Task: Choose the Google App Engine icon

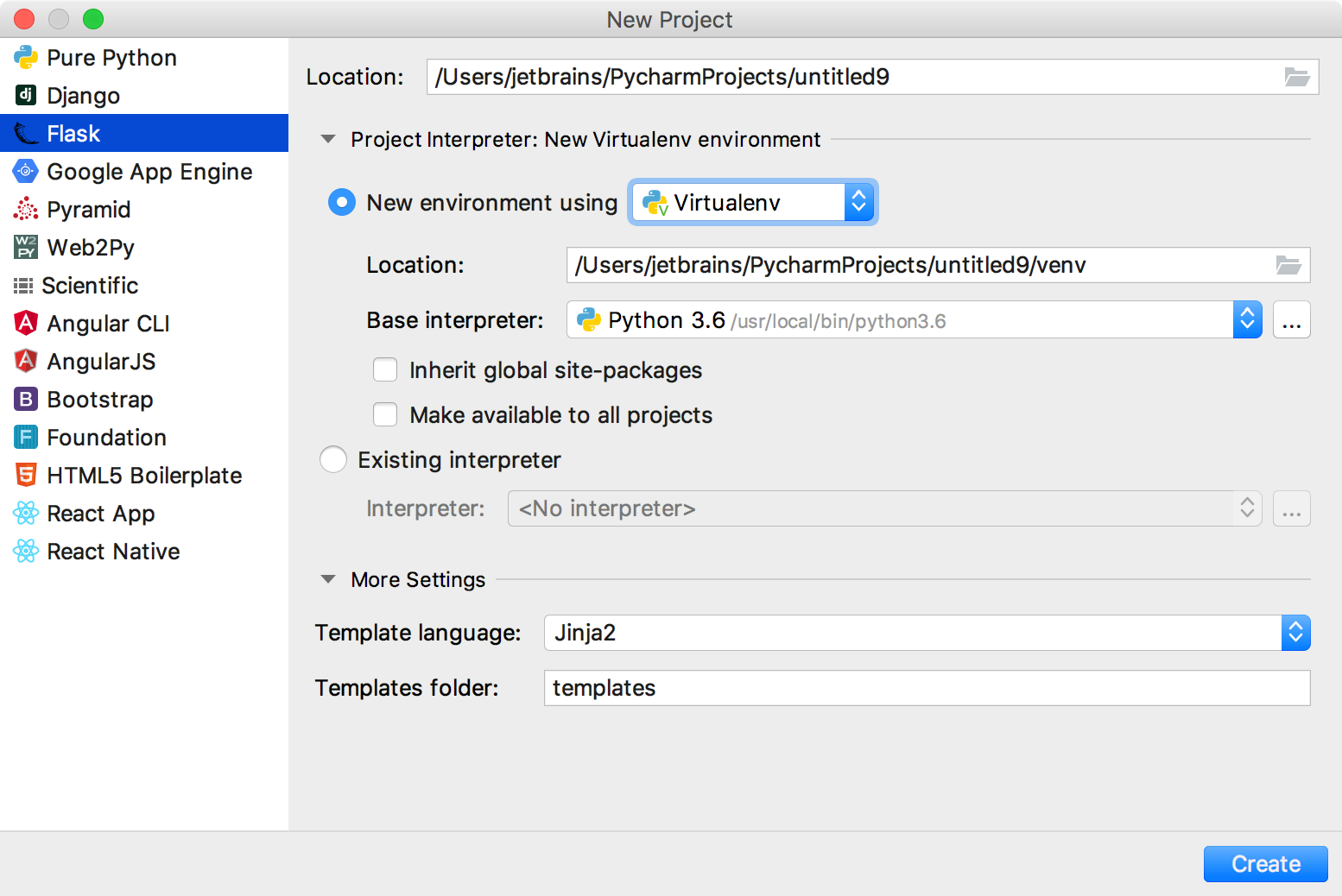Action: point(26,171)
